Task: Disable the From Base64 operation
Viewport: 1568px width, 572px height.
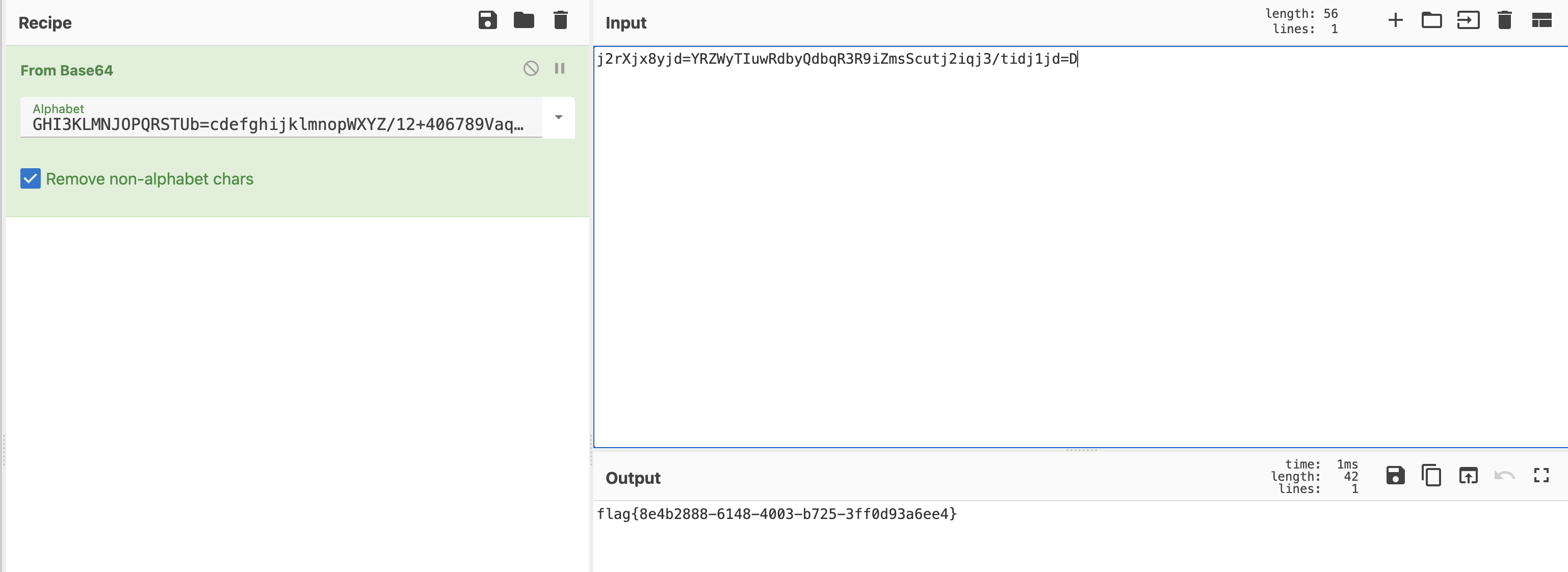Action: coord(531,68)
